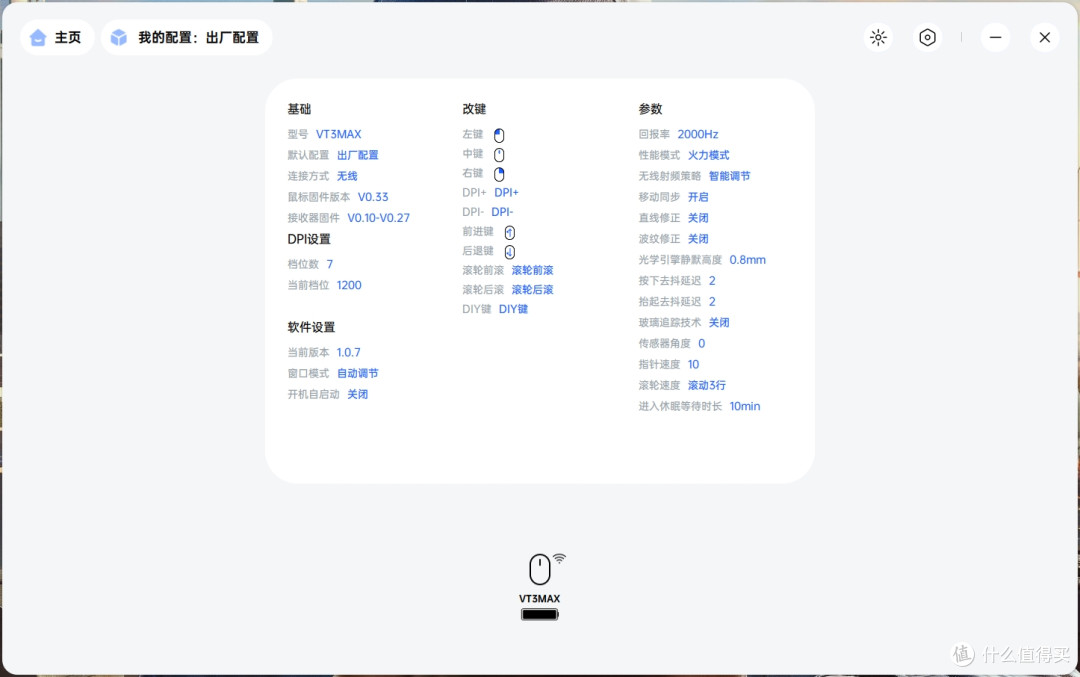This screenshot has width=1080, height=677.
Task: Click 滚轮速度 value 滚动3行
Action: [707, 386]
